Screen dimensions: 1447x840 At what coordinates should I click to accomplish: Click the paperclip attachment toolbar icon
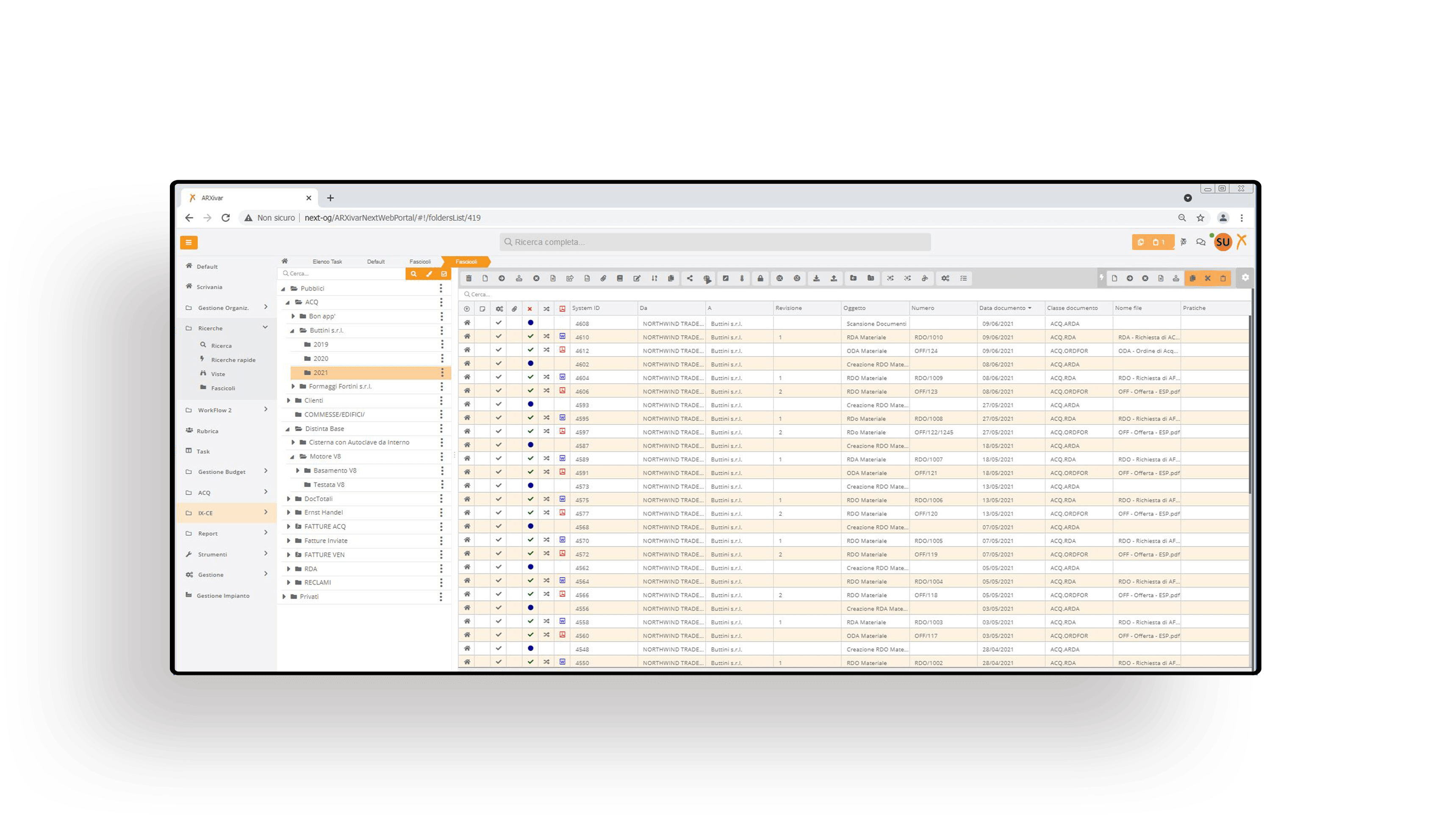(x=603, y=278)
